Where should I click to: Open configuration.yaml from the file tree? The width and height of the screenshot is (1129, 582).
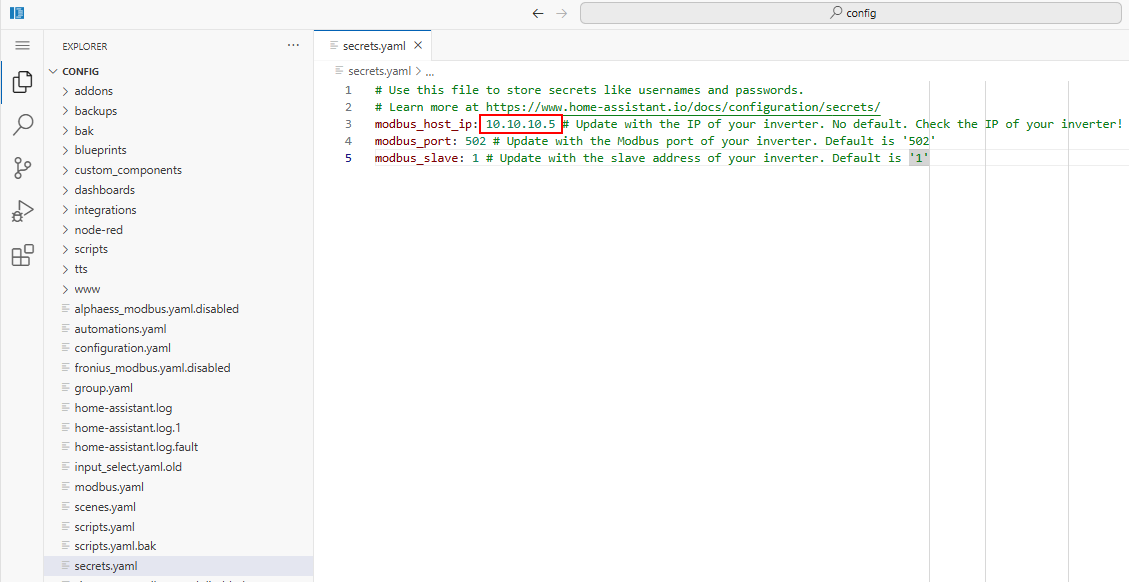pos(122,348)
